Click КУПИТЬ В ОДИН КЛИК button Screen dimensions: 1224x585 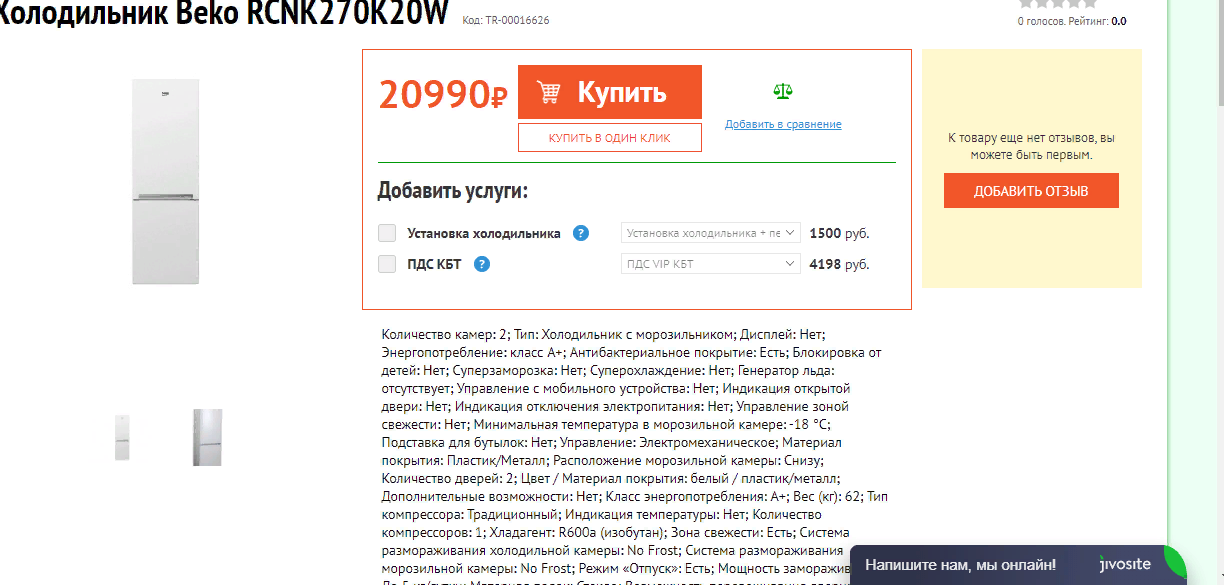pos(610,138)
